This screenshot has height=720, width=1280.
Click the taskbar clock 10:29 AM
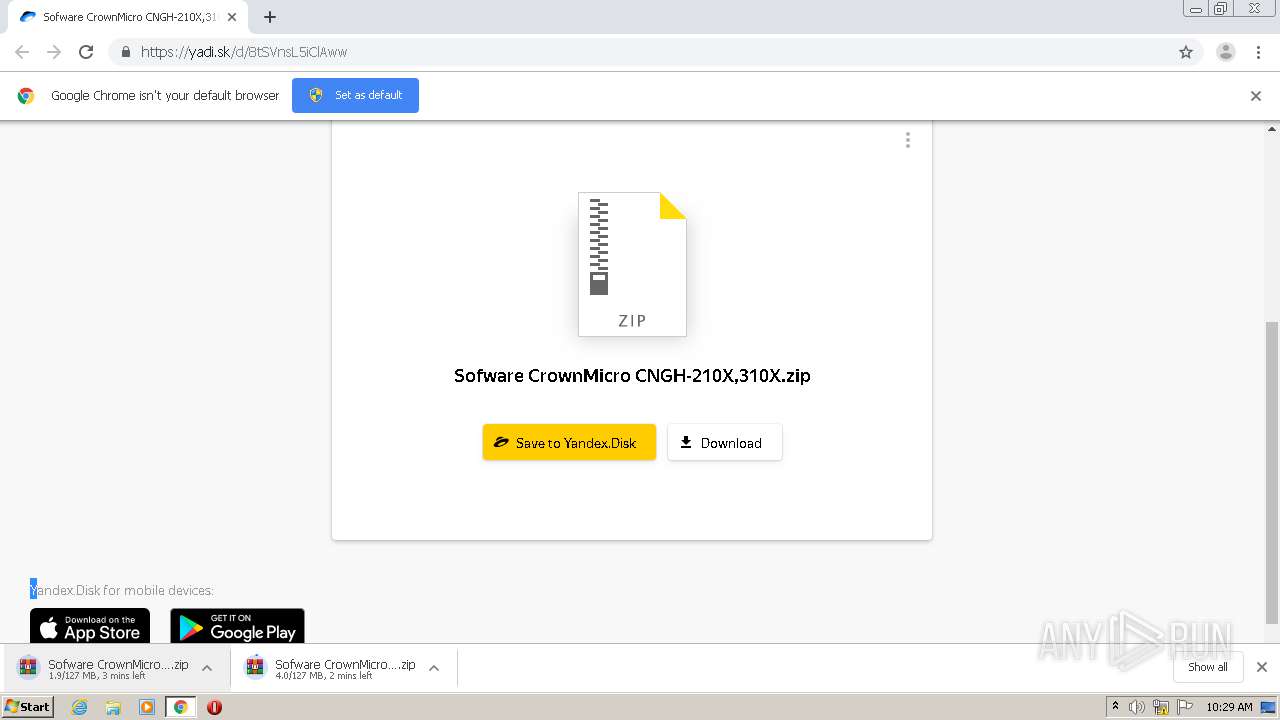coord(1229,707)
